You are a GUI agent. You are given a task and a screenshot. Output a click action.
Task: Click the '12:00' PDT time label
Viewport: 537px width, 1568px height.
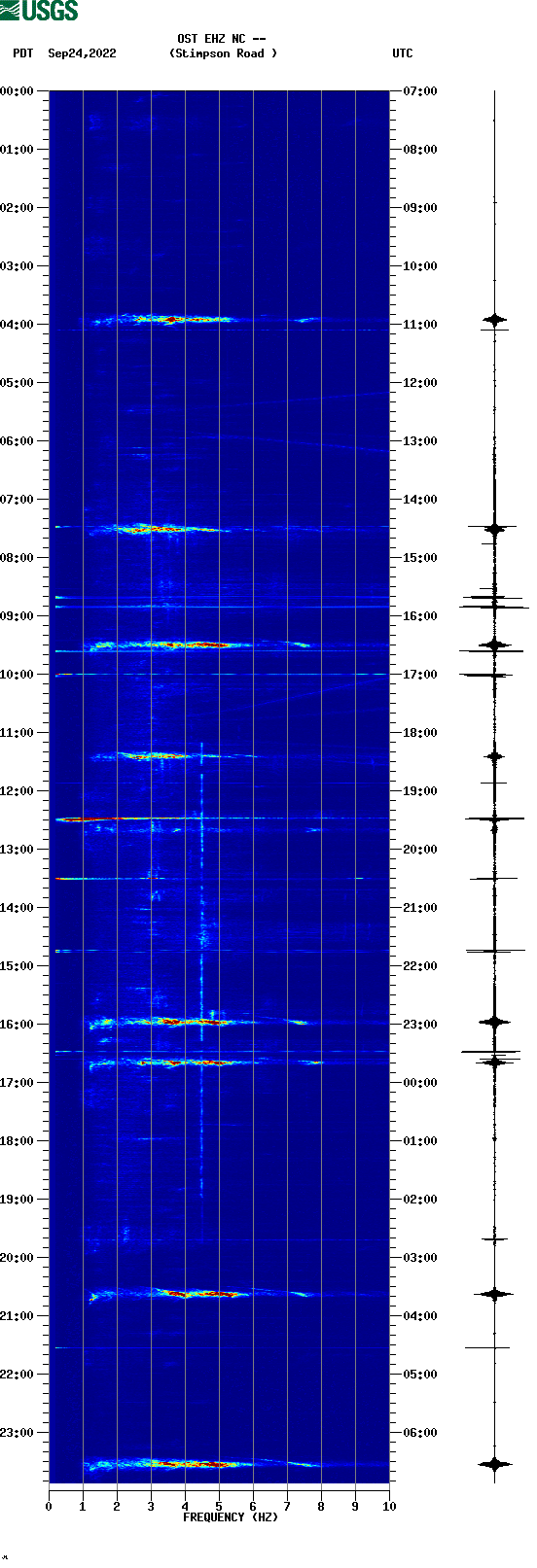tap(18, 791)
